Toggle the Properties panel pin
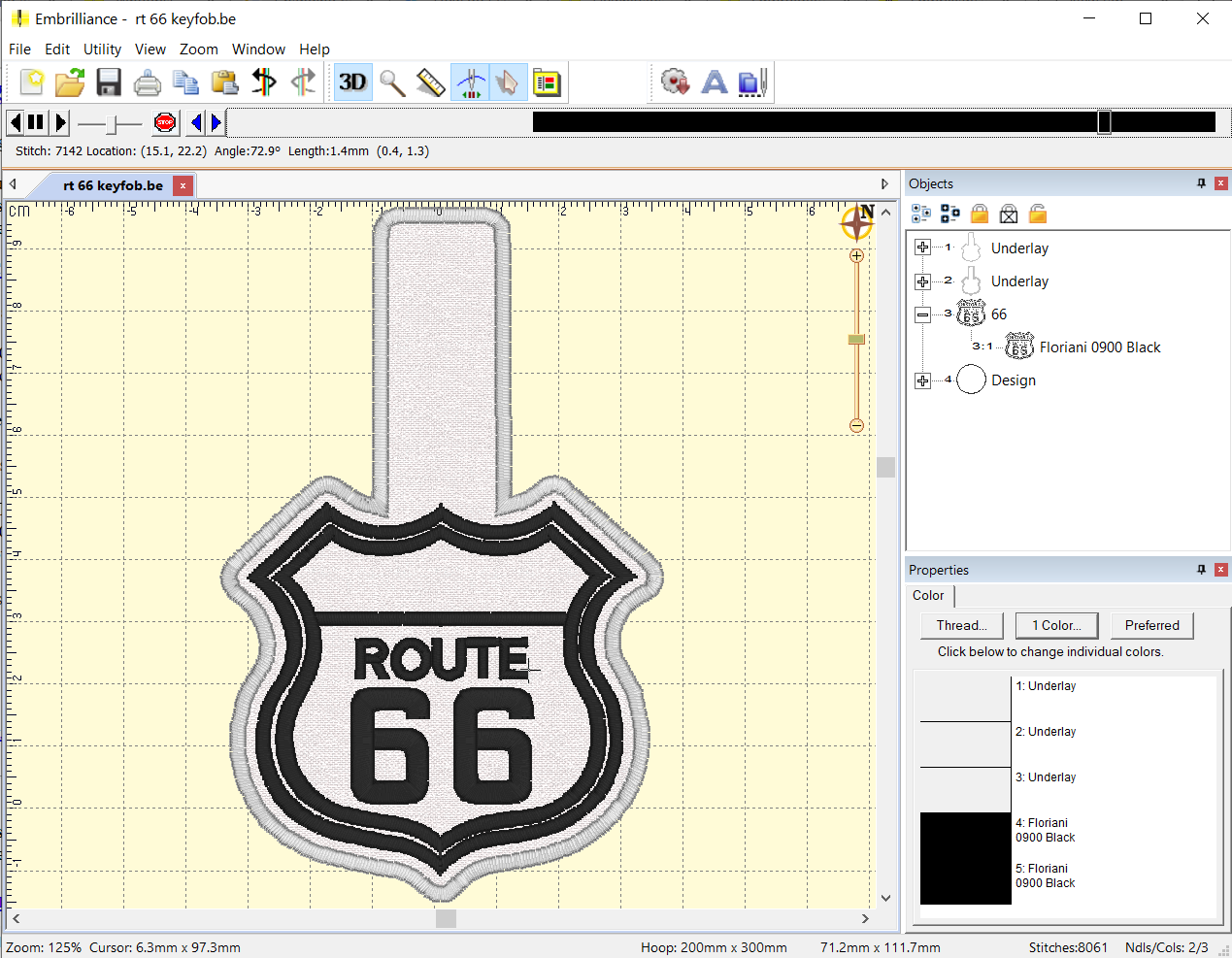Image resolution: width=1232 pixels, height=958 pixels. [1201, 570]
